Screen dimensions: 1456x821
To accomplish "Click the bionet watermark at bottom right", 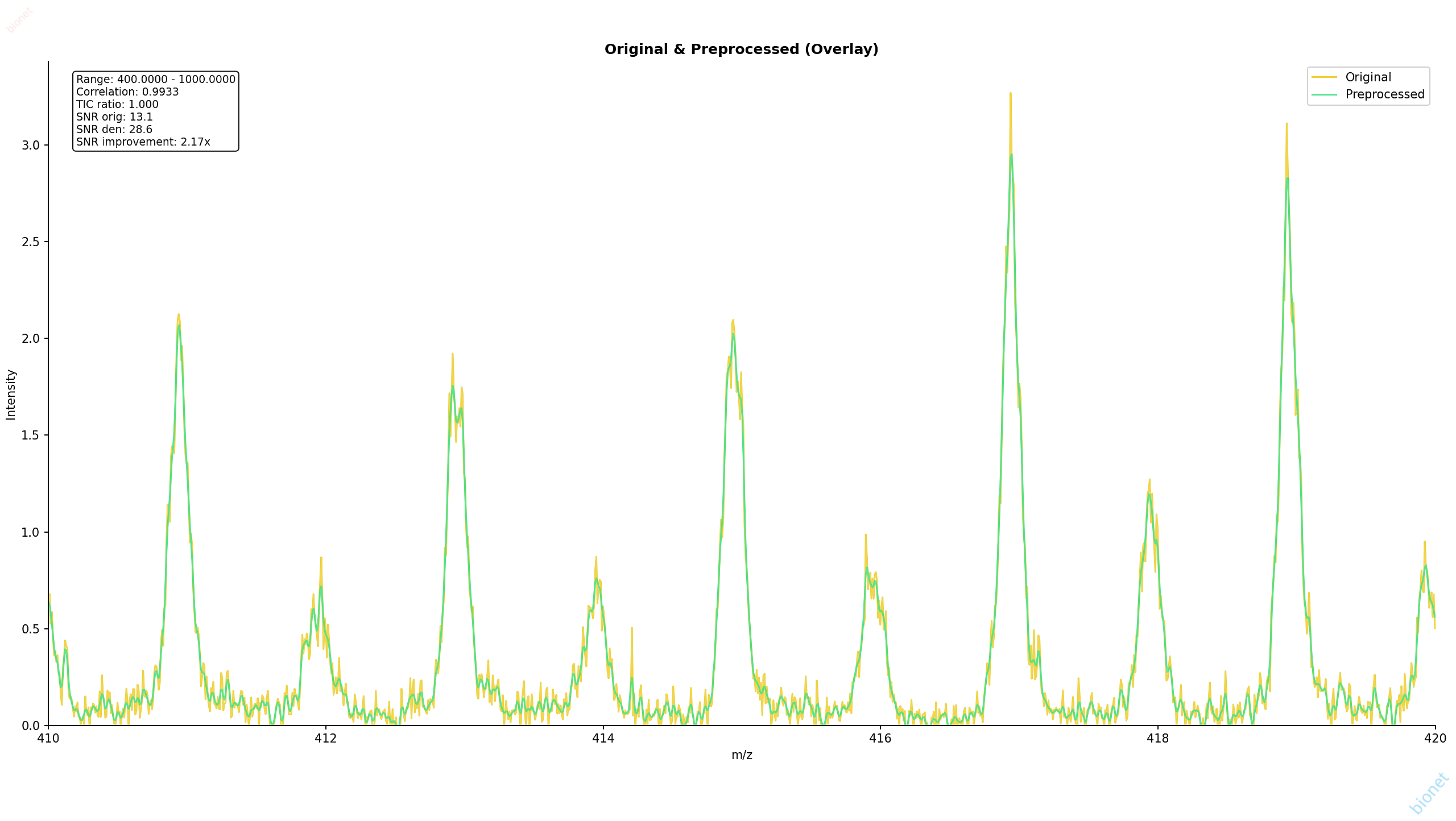I will (1429, 793).
